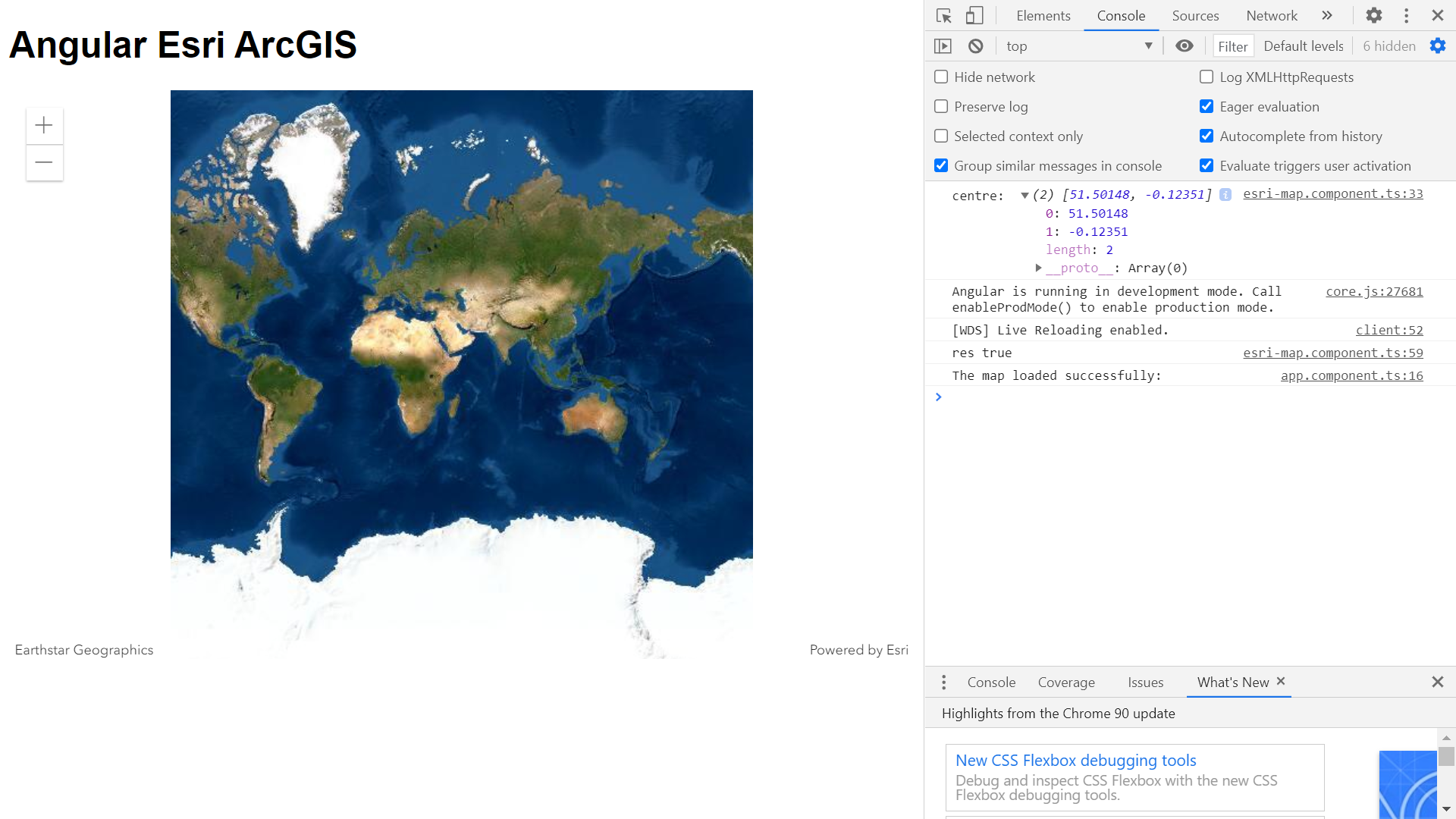1456x819 pixels.
Task: Click the map zoom in plus button
Action: pyautogui.click(x=44, y=125)
